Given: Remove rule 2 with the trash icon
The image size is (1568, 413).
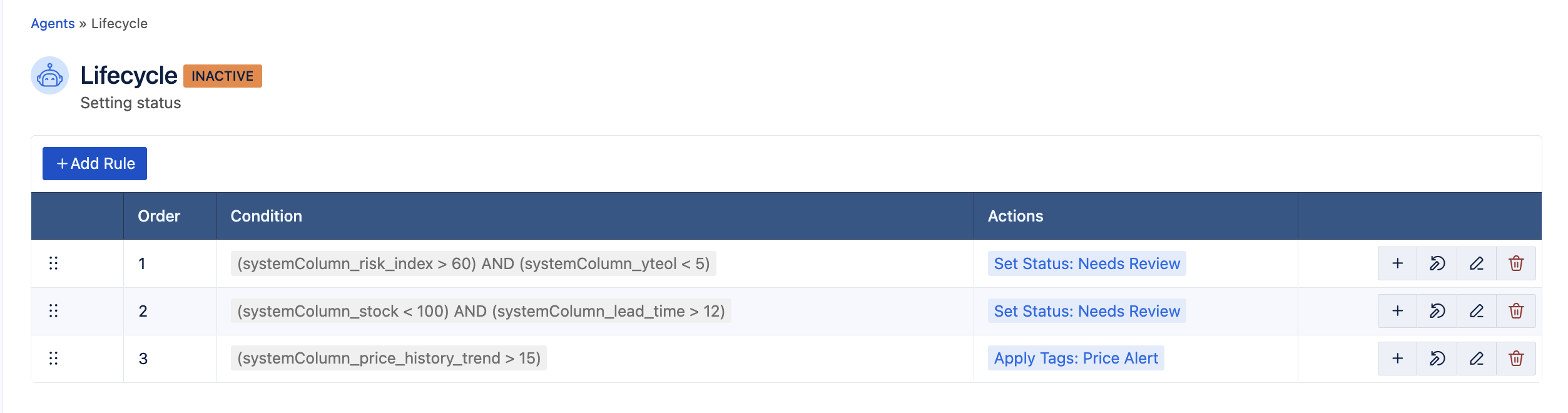Looking at the screenshot, I should 1516,311.
